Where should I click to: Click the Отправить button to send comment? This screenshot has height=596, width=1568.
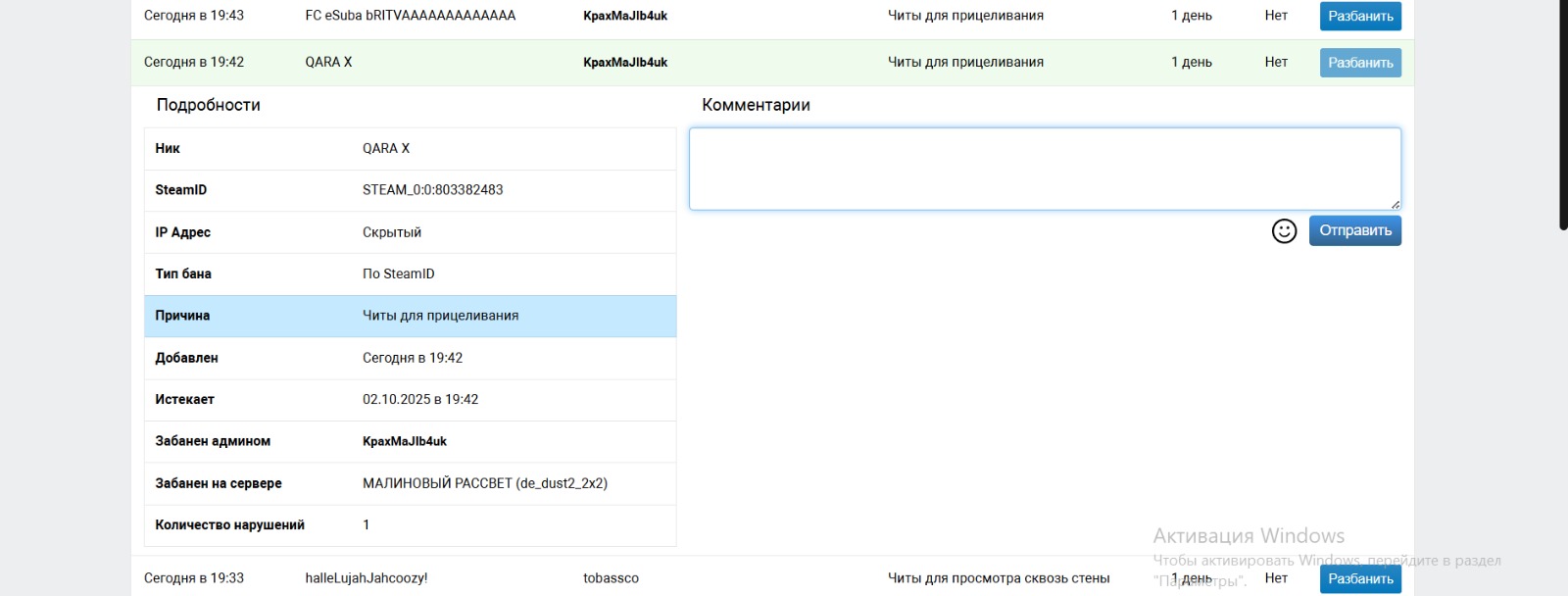click(x=1354, y=230)
